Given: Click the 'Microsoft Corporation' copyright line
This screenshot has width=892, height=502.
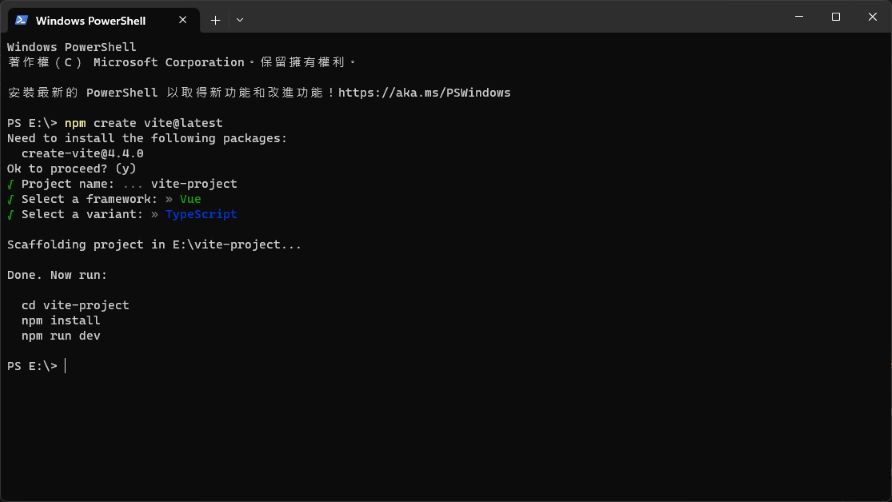Looking at the screenshot, I should click(x=181, y=62).
